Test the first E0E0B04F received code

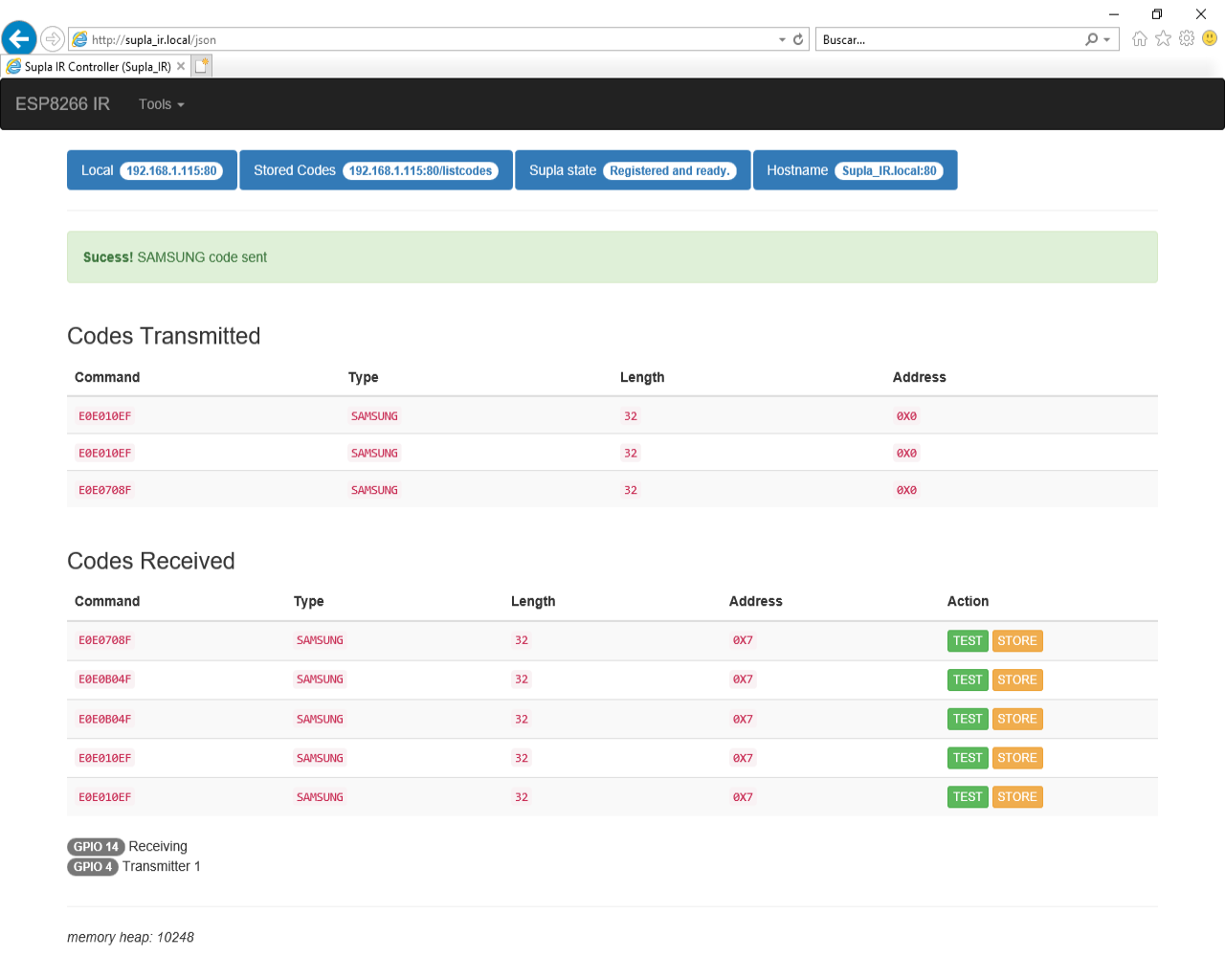point(968,680)
